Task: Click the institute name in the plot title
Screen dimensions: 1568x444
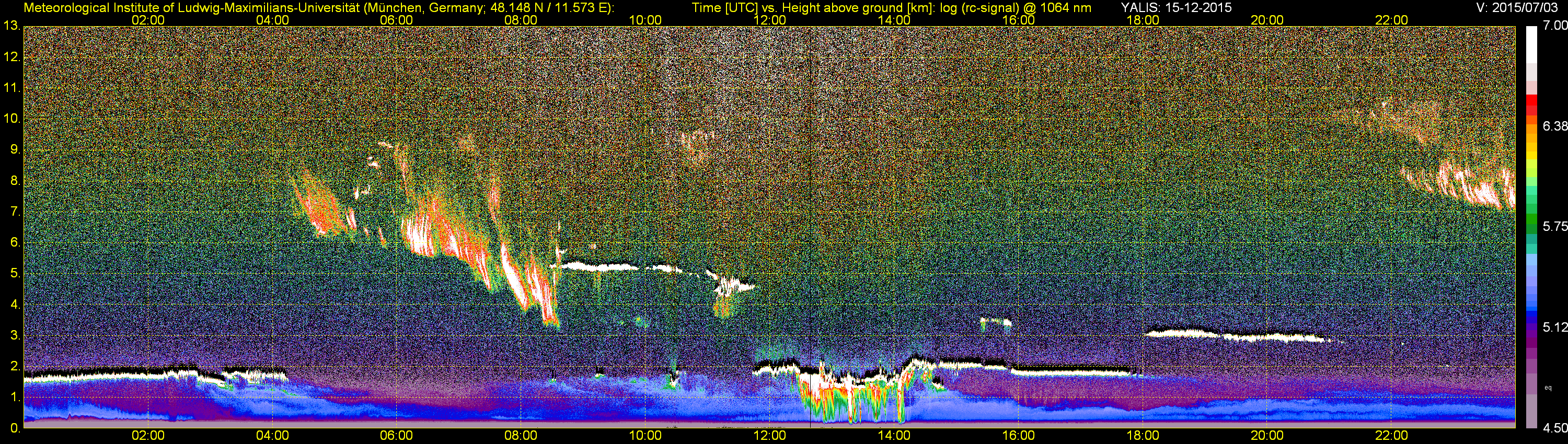Action: point(191,7)
